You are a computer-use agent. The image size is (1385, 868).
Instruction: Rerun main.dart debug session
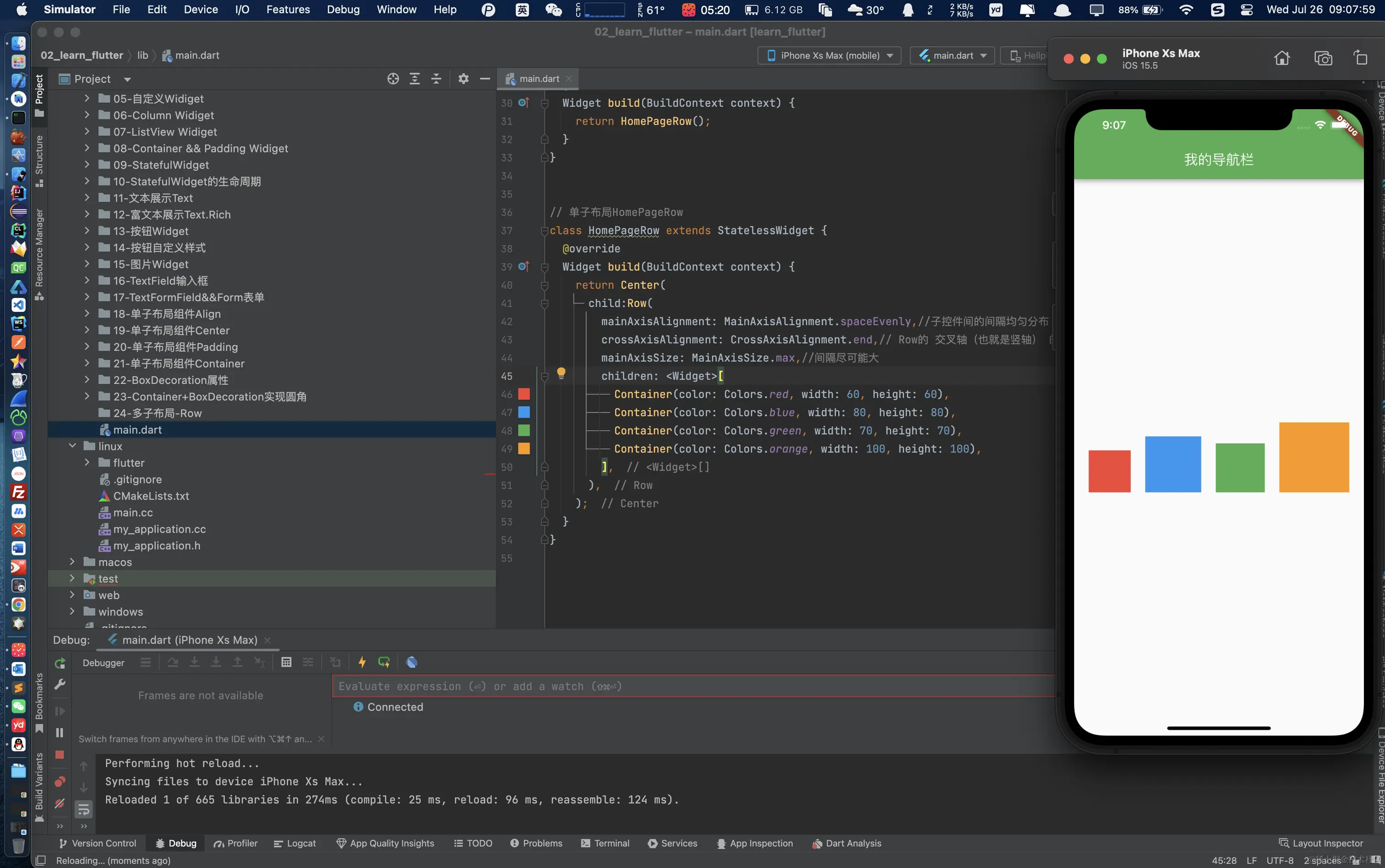(x=60, y=664)
